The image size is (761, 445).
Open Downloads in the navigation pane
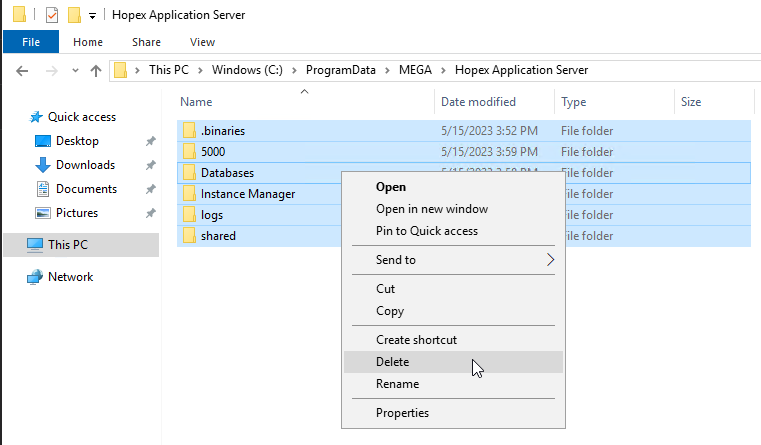coord(85,165)
